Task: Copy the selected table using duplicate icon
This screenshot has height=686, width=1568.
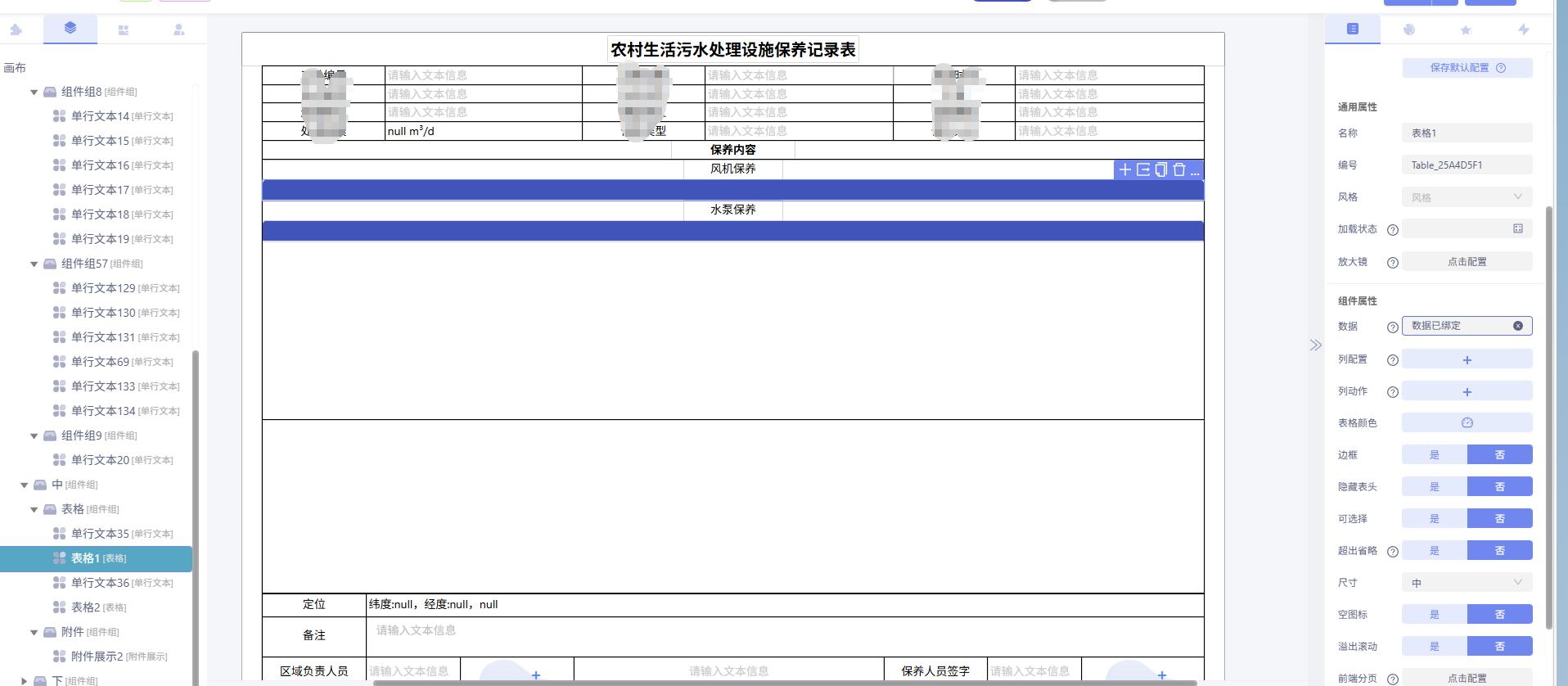Action: pos(1161,169)
